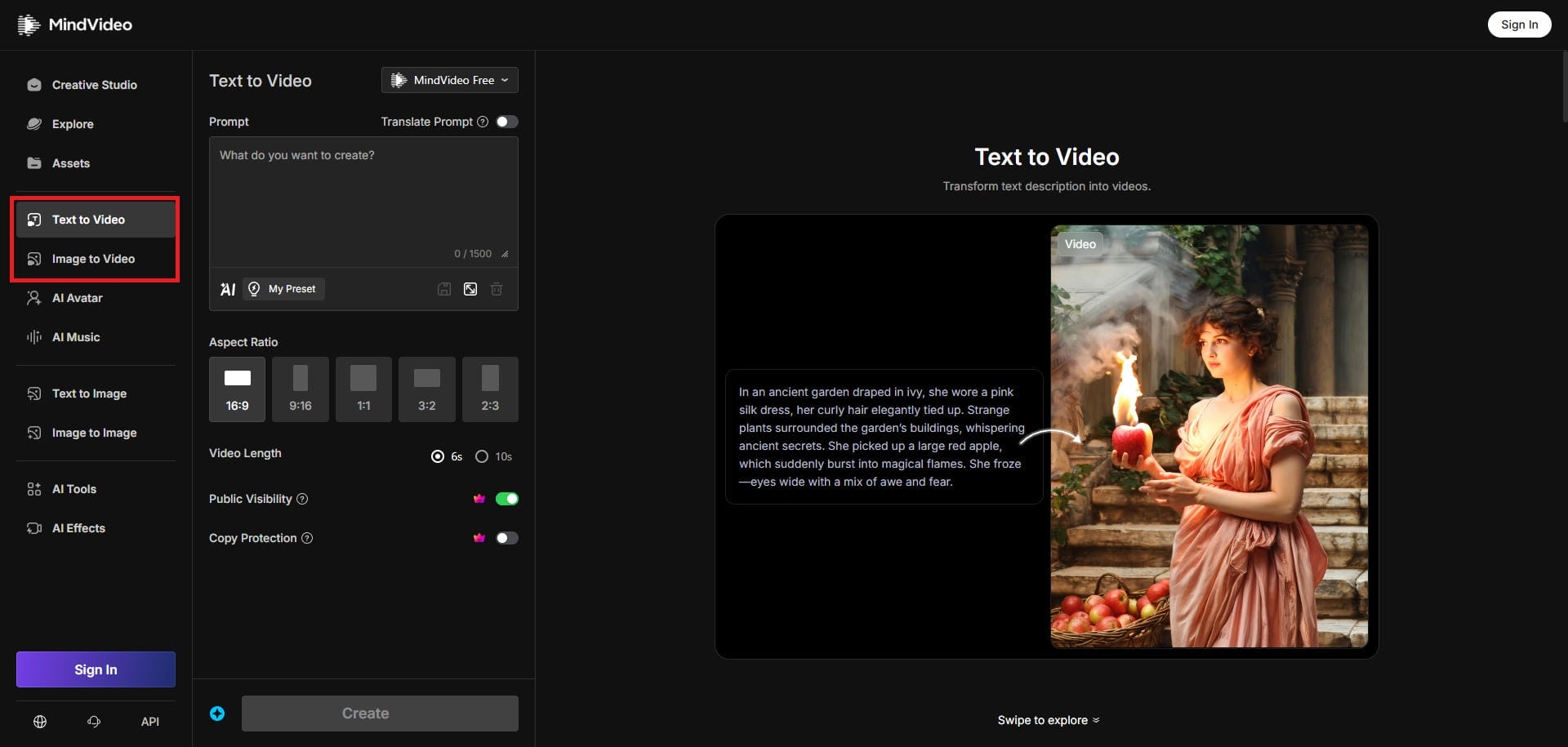Open AI Tools section
Screen dimensions: 1568x747
point(96,489)
